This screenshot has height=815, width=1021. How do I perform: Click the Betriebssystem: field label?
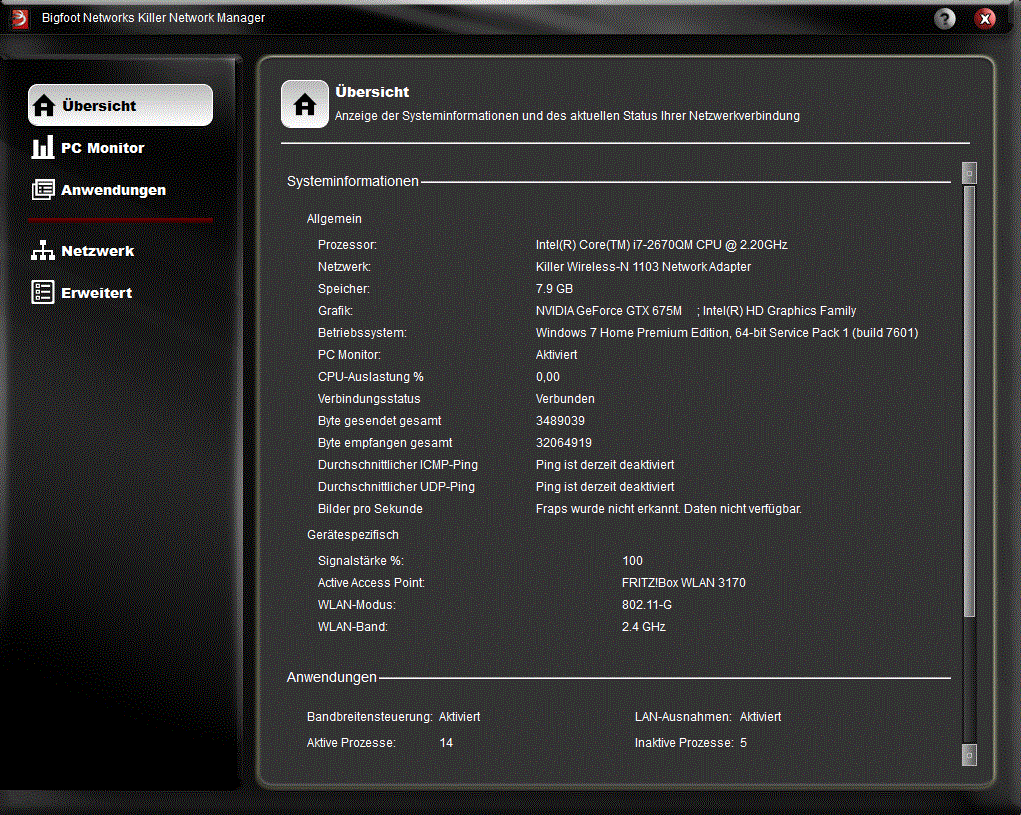(362, 333)
